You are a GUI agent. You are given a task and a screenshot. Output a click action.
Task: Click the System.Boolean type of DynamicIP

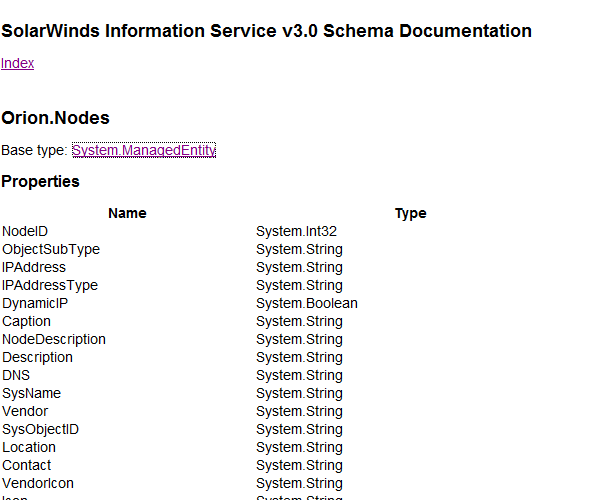coord(307,303)
